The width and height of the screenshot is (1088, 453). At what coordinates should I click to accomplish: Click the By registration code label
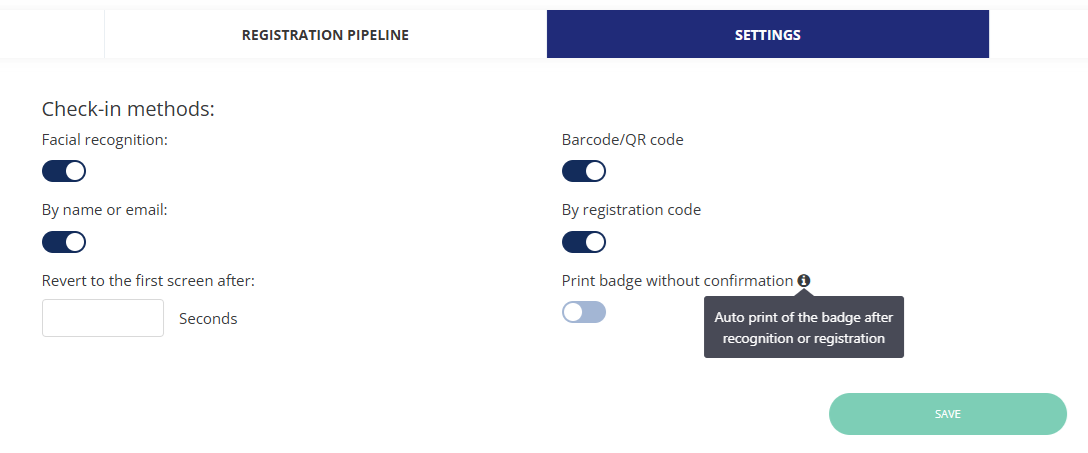[x=631, y=210]
